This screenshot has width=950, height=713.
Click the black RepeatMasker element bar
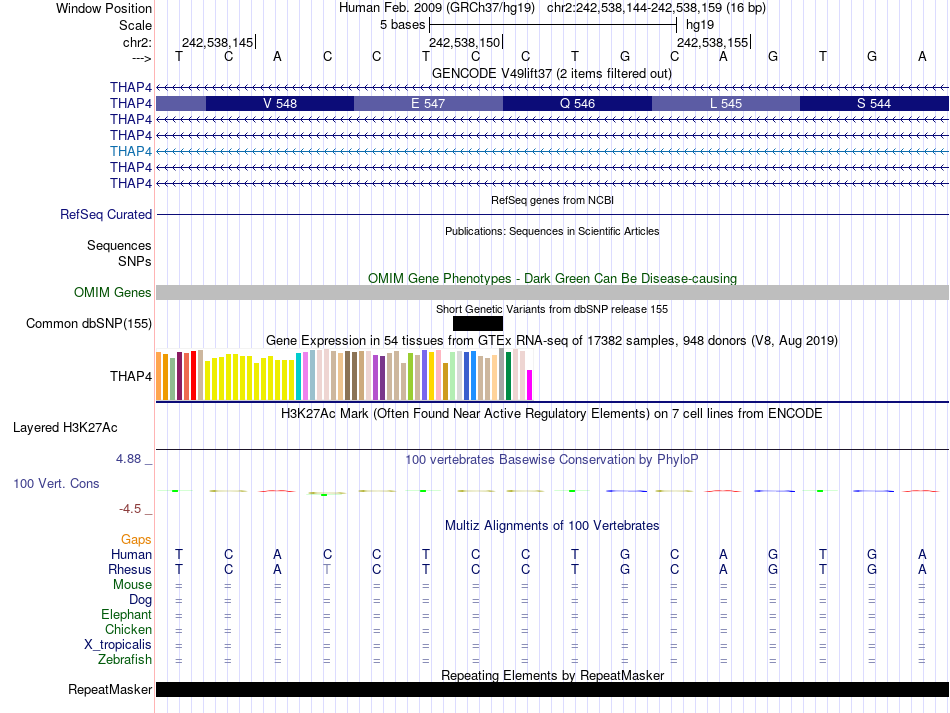[x=552, y=690]
